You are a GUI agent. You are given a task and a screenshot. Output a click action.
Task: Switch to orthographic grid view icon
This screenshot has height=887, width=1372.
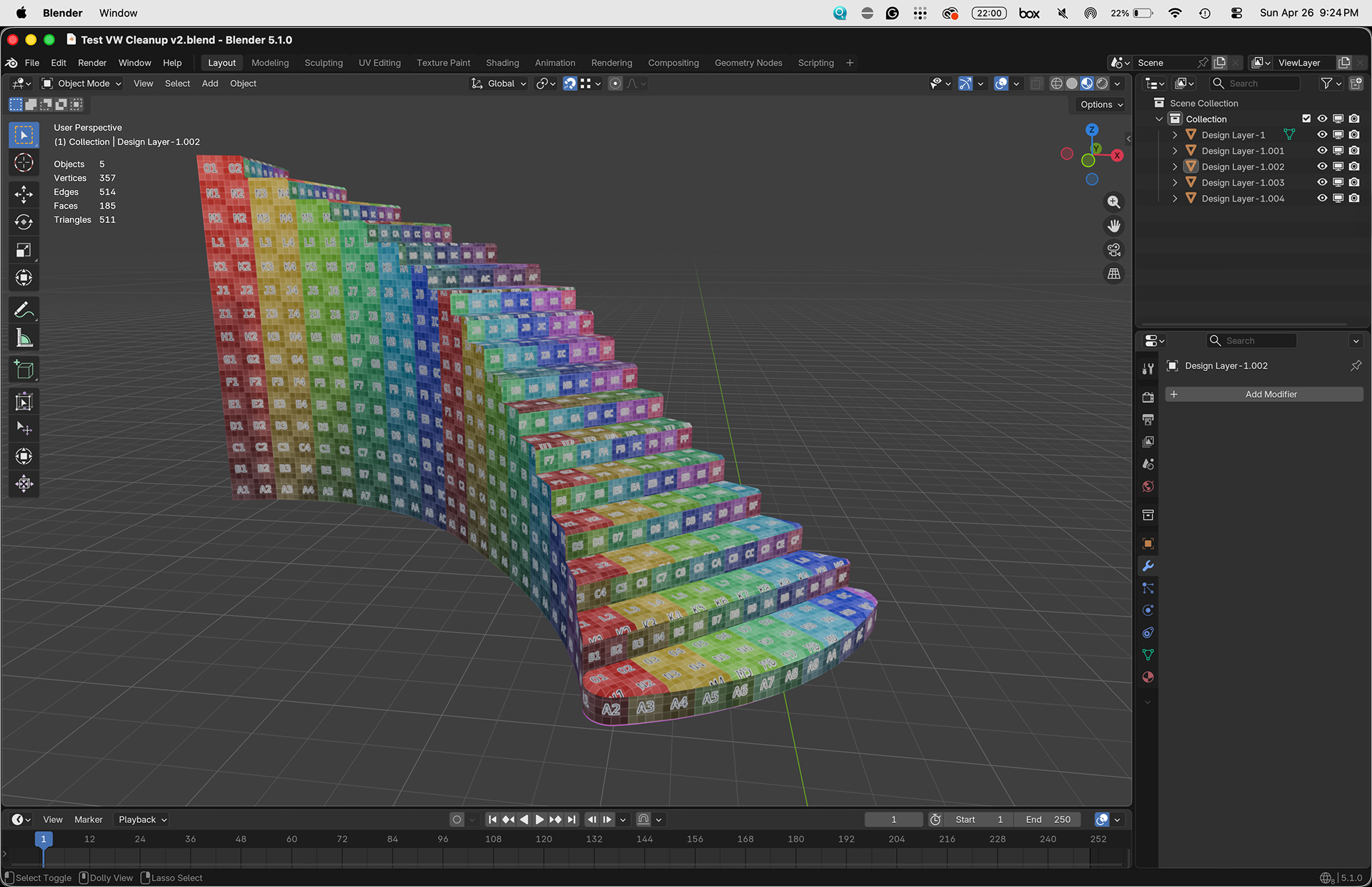pos(1113,274)
